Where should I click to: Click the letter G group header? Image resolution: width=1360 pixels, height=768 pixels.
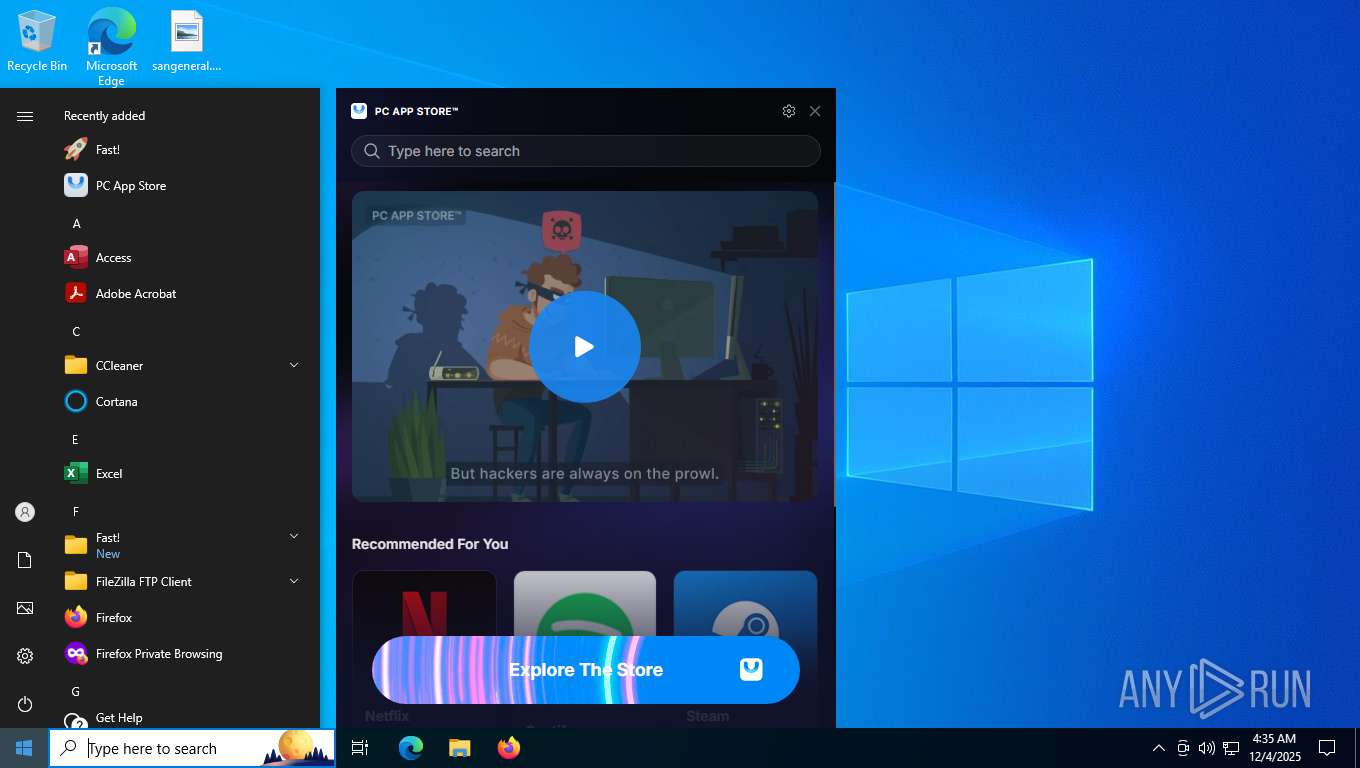pos(75,692)
